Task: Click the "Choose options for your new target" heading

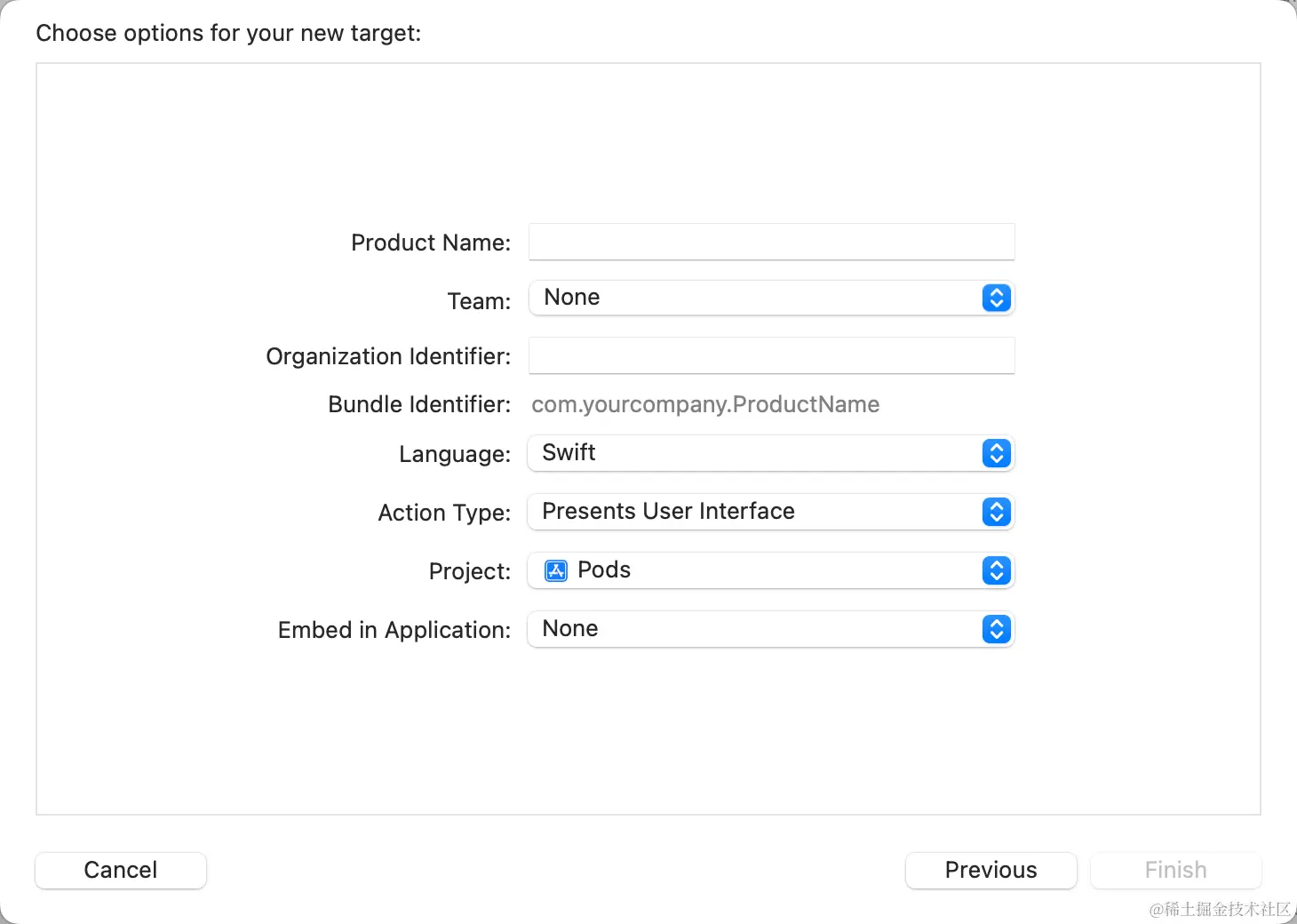Action: coord(228,33)
